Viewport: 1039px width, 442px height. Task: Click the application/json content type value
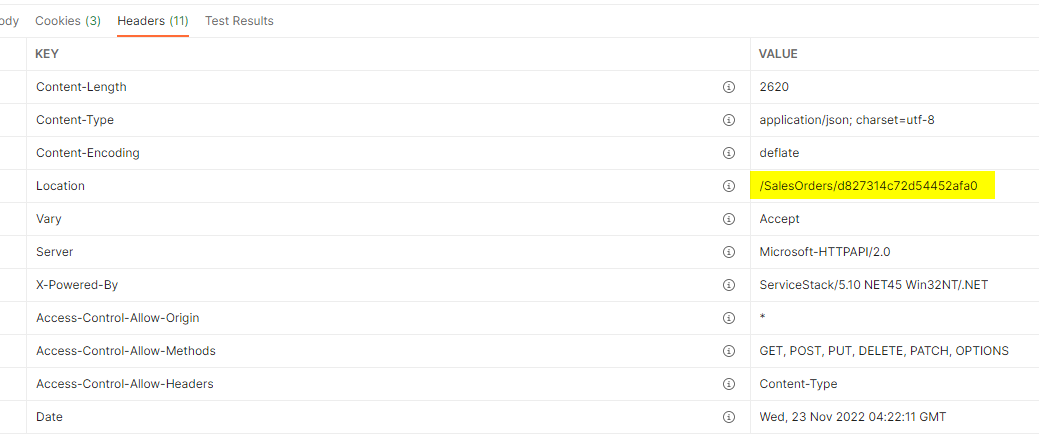pos(847,120)
